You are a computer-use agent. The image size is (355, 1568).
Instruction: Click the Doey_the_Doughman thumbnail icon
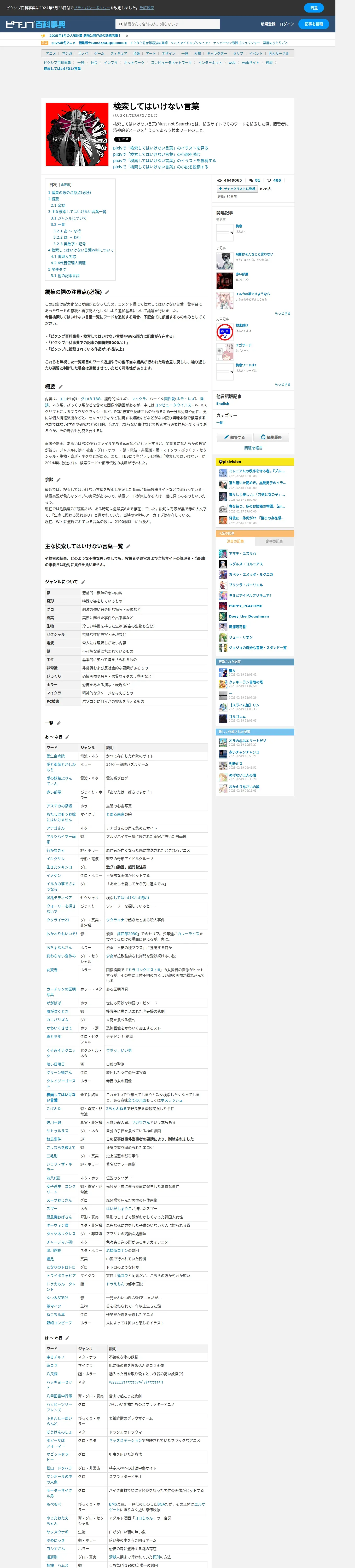pos(223,616)
